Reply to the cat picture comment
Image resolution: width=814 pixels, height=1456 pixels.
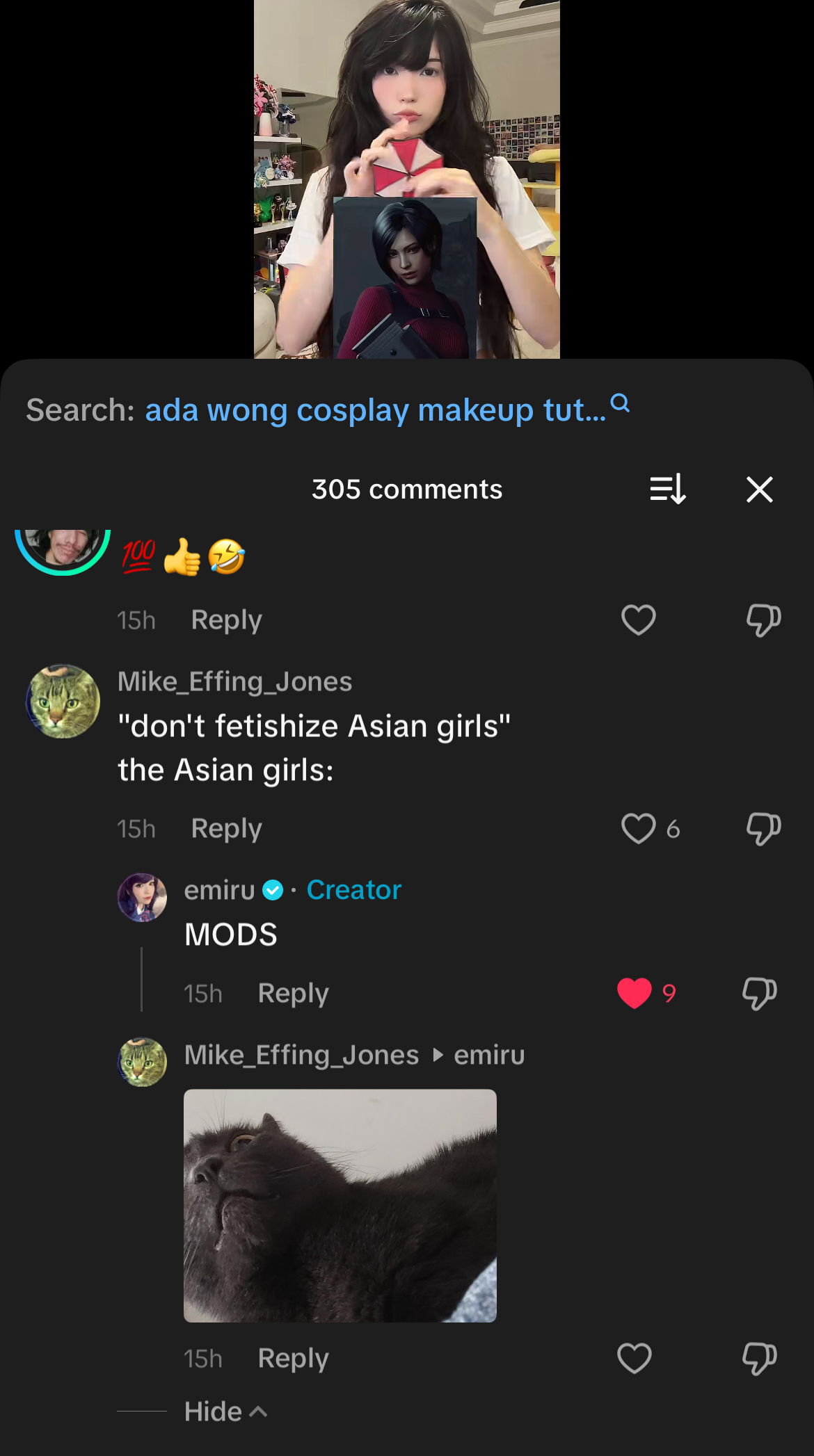(293, 1359)
